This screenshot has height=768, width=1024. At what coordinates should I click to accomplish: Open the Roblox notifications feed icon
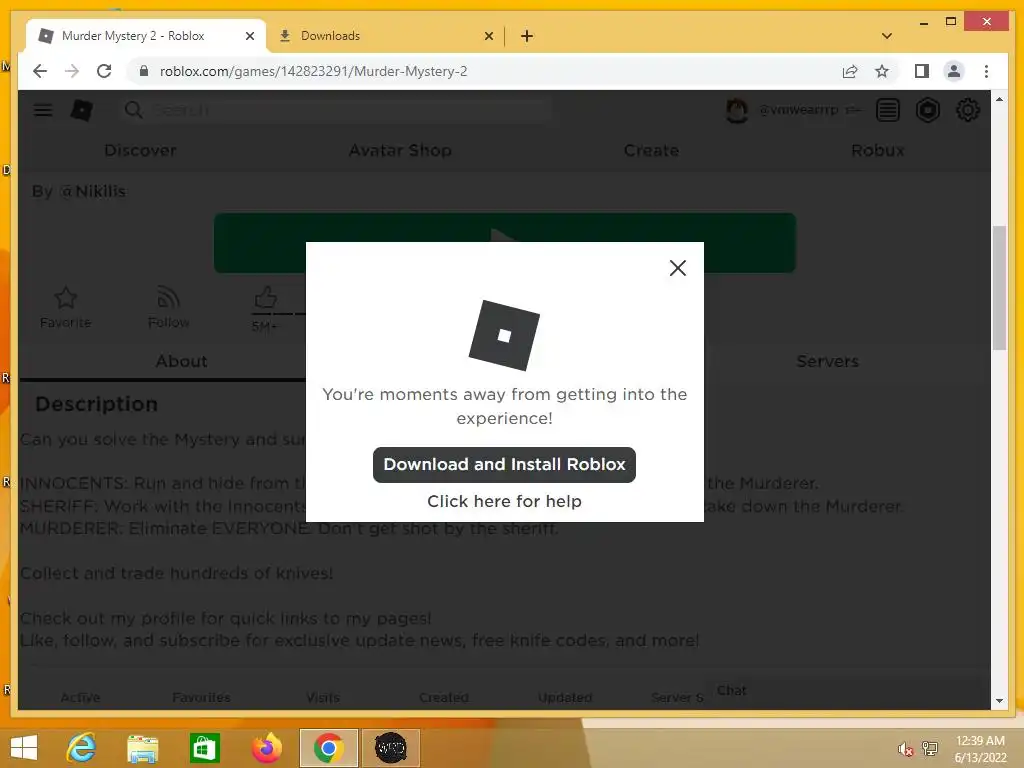888,110
